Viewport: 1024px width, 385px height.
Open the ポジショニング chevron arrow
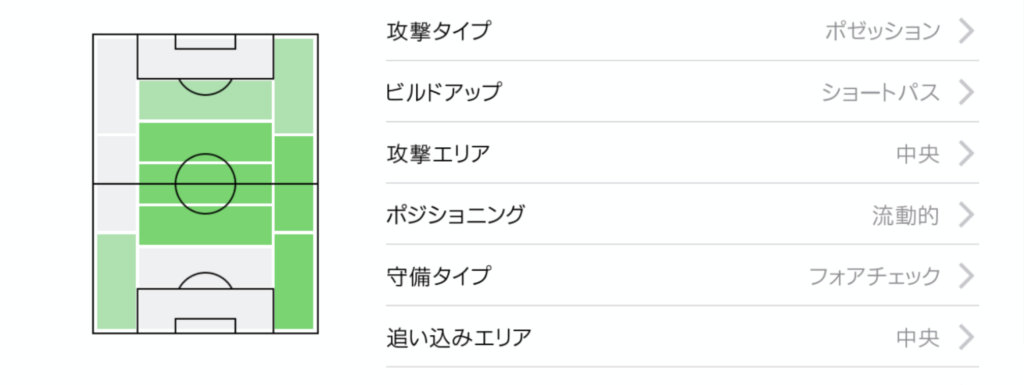pyautogui.click(x=967, y=215)
